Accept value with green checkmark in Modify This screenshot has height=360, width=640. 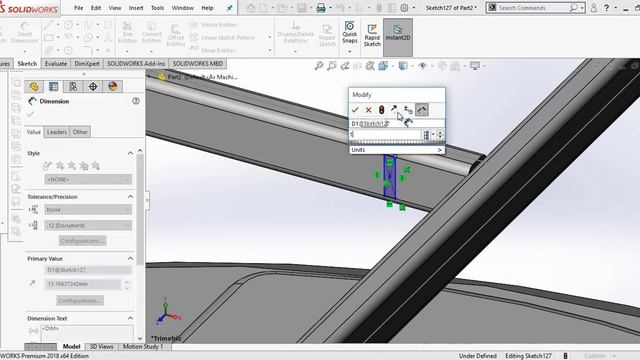pyautogui.click(x=355, y=110)
